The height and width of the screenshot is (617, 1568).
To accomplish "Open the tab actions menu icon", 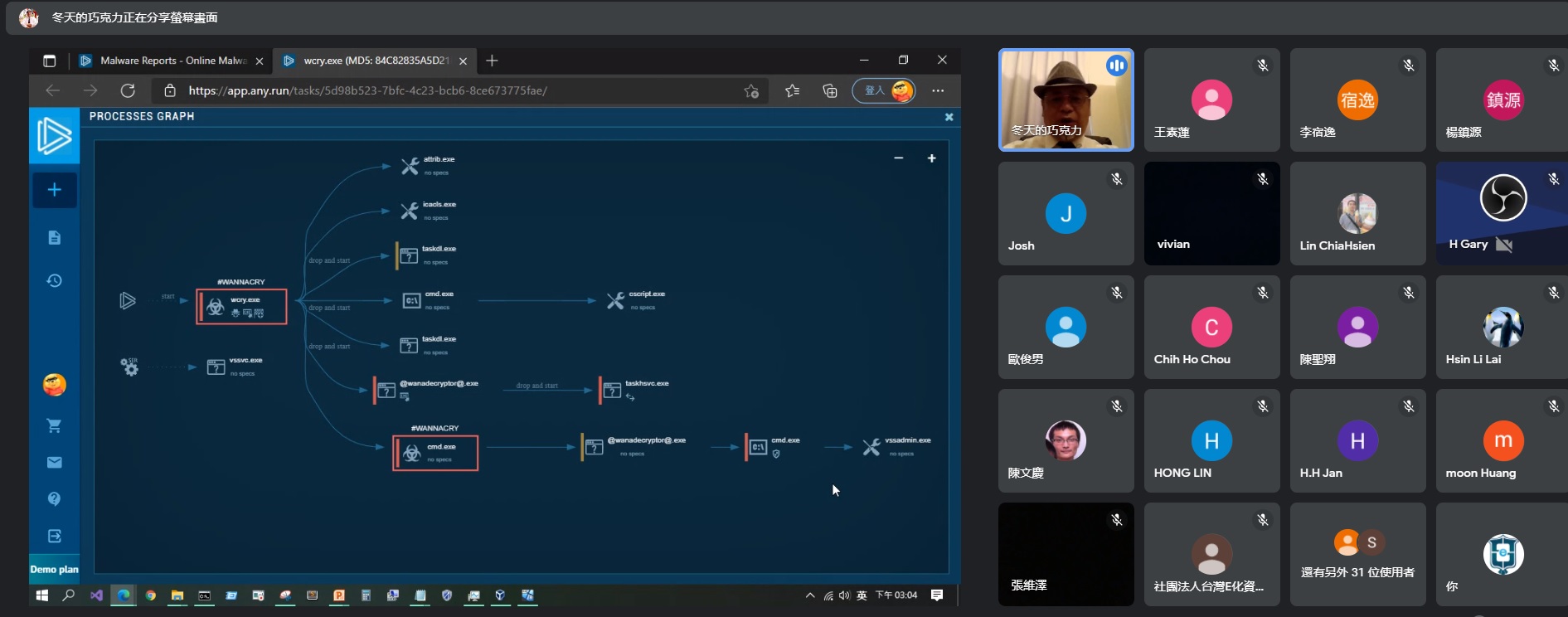I will click(x=49, y=61).
